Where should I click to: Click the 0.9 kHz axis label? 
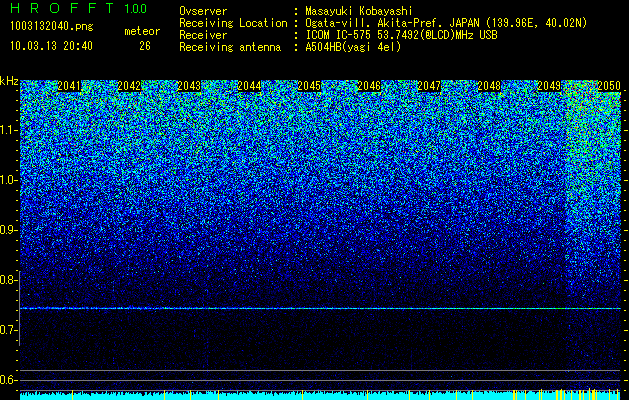click(x=8, y=230)
